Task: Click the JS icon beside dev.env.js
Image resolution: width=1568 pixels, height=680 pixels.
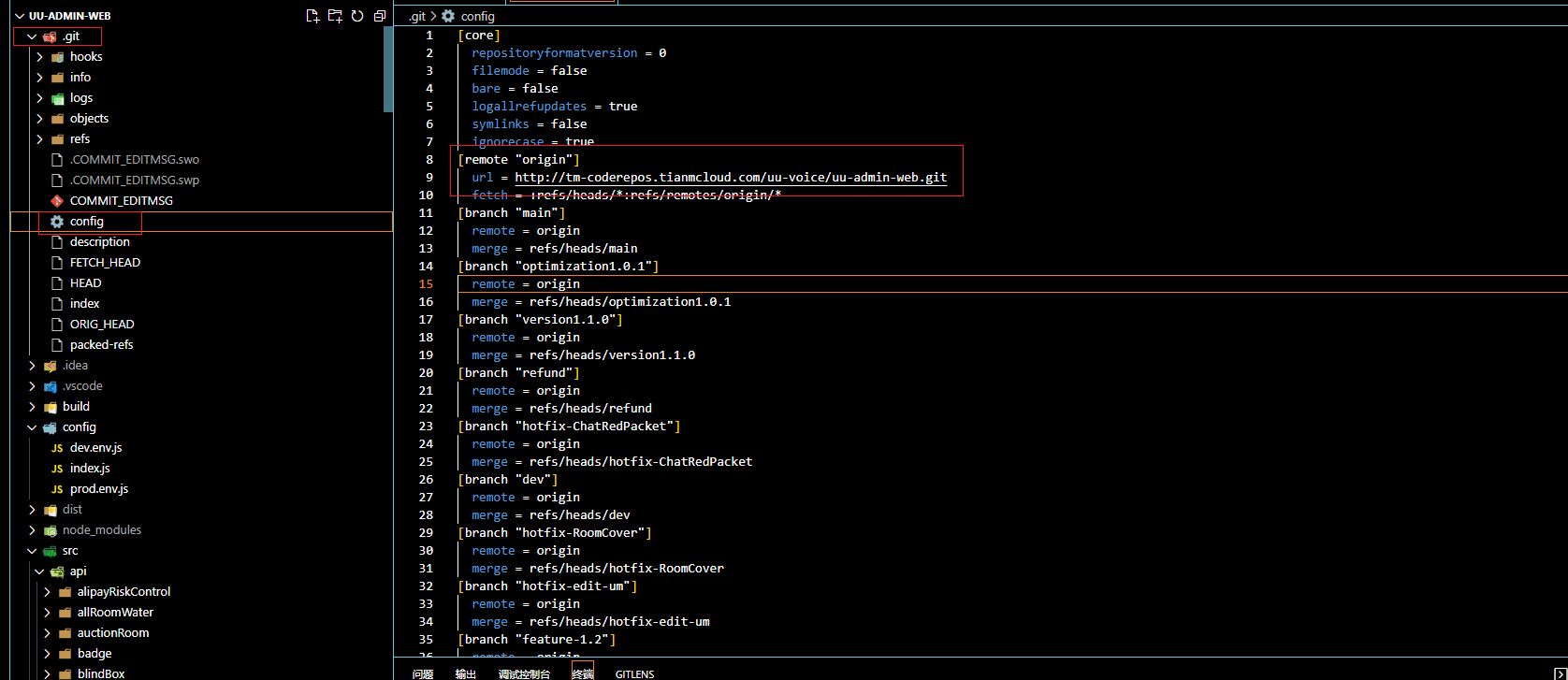Action: tap(57, 448)
